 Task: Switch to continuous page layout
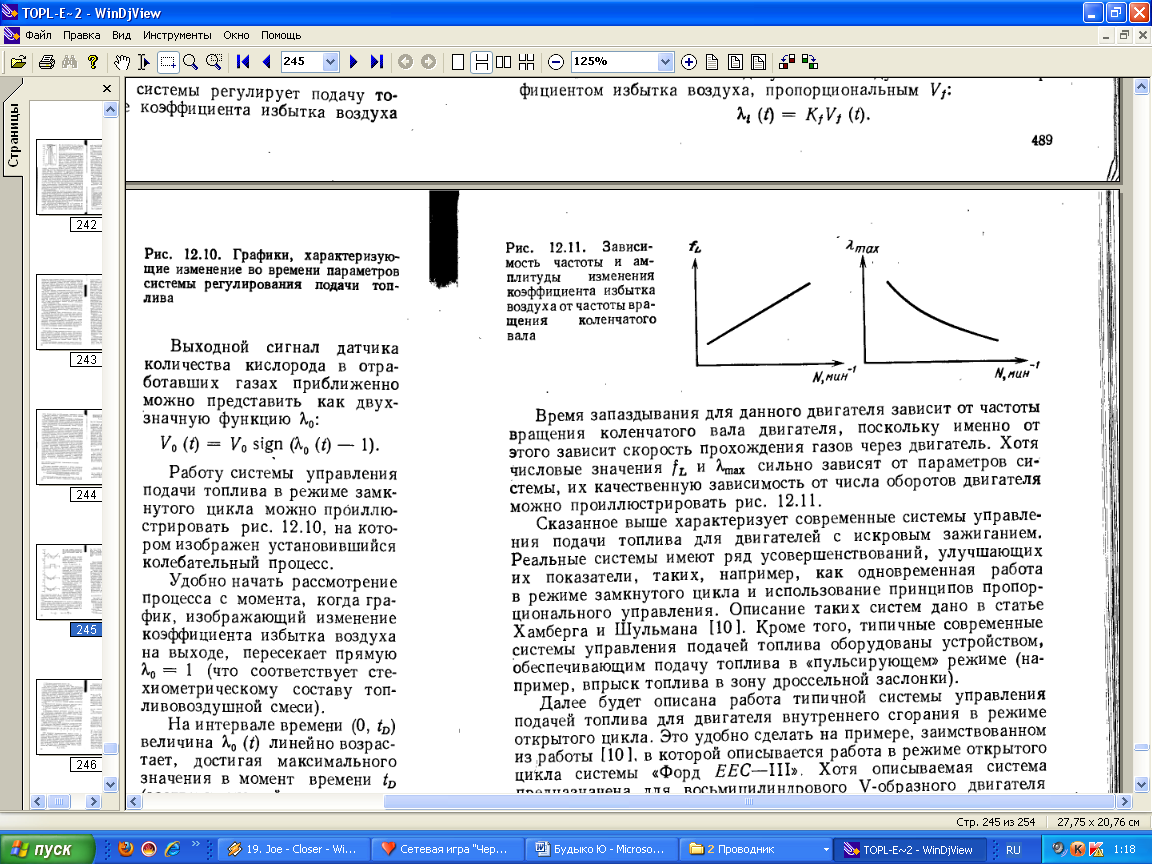point(480,62)
